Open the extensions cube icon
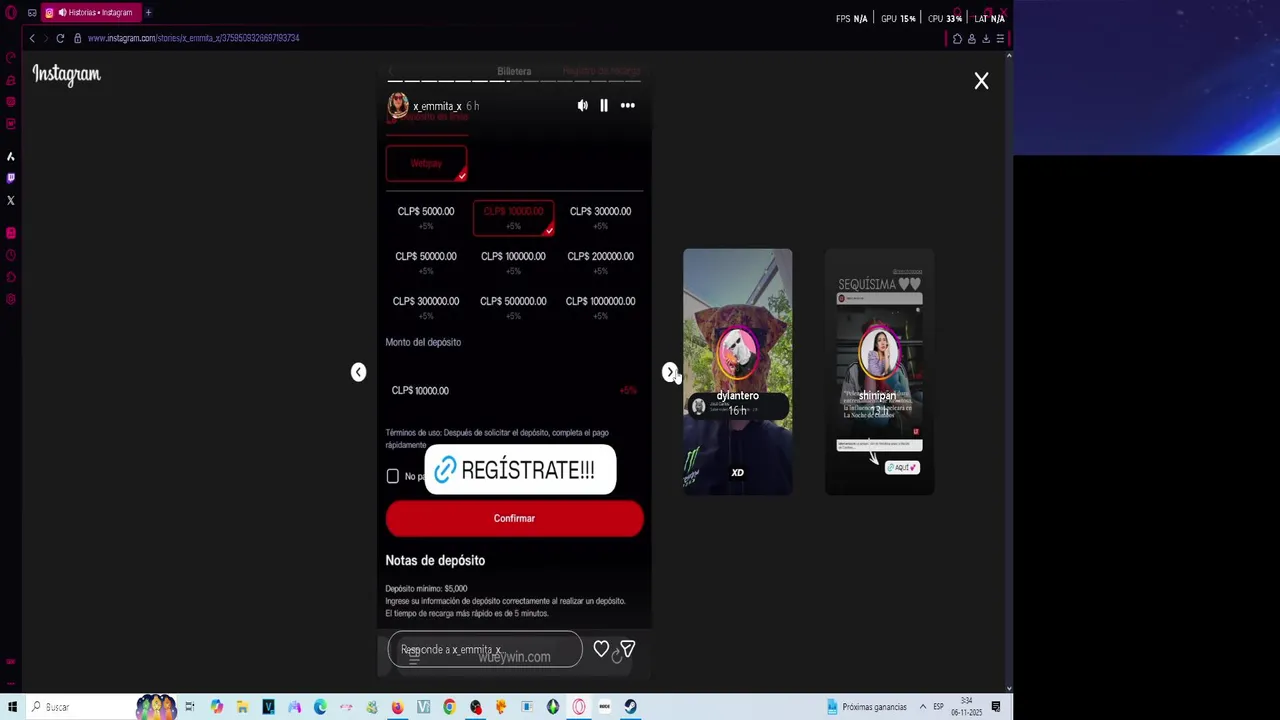 [x=957, y=39]
